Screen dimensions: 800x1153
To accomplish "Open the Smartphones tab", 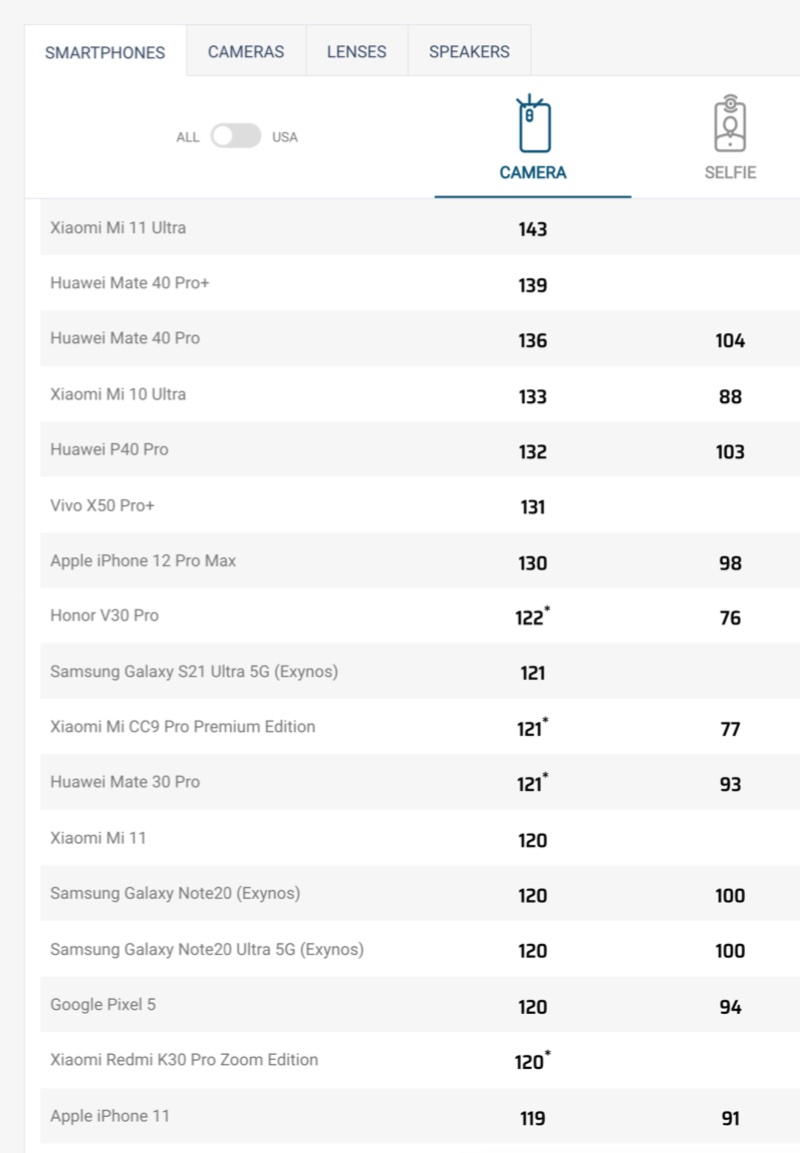I will point(105,53).
